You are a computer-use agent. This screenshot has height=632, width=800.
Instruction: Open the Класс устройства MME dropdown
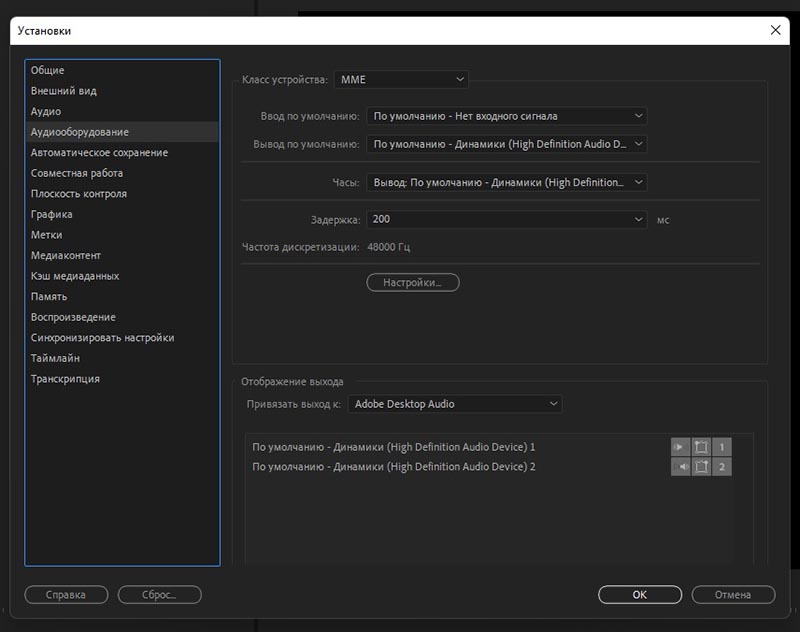coord(401,80)
